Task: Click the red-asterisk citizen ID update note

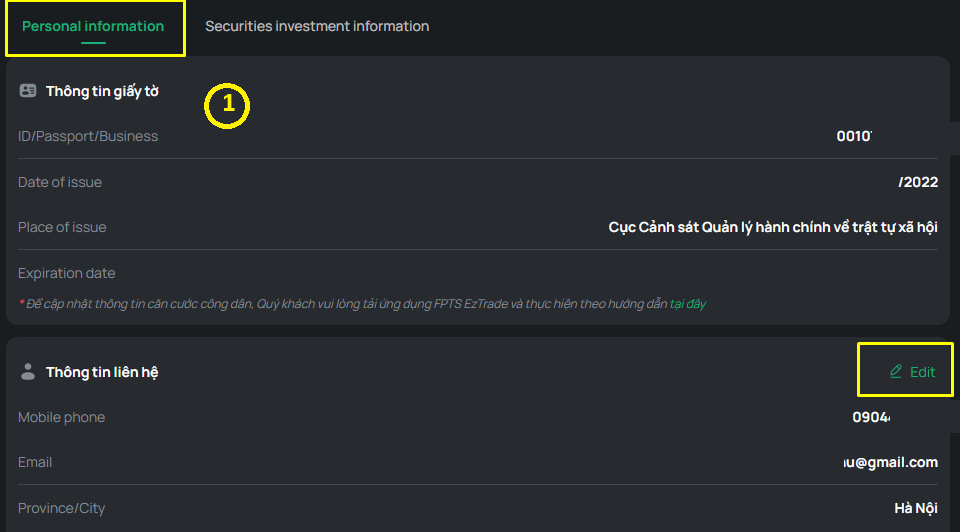Action: pyautogui.click(x=362, y=304)
